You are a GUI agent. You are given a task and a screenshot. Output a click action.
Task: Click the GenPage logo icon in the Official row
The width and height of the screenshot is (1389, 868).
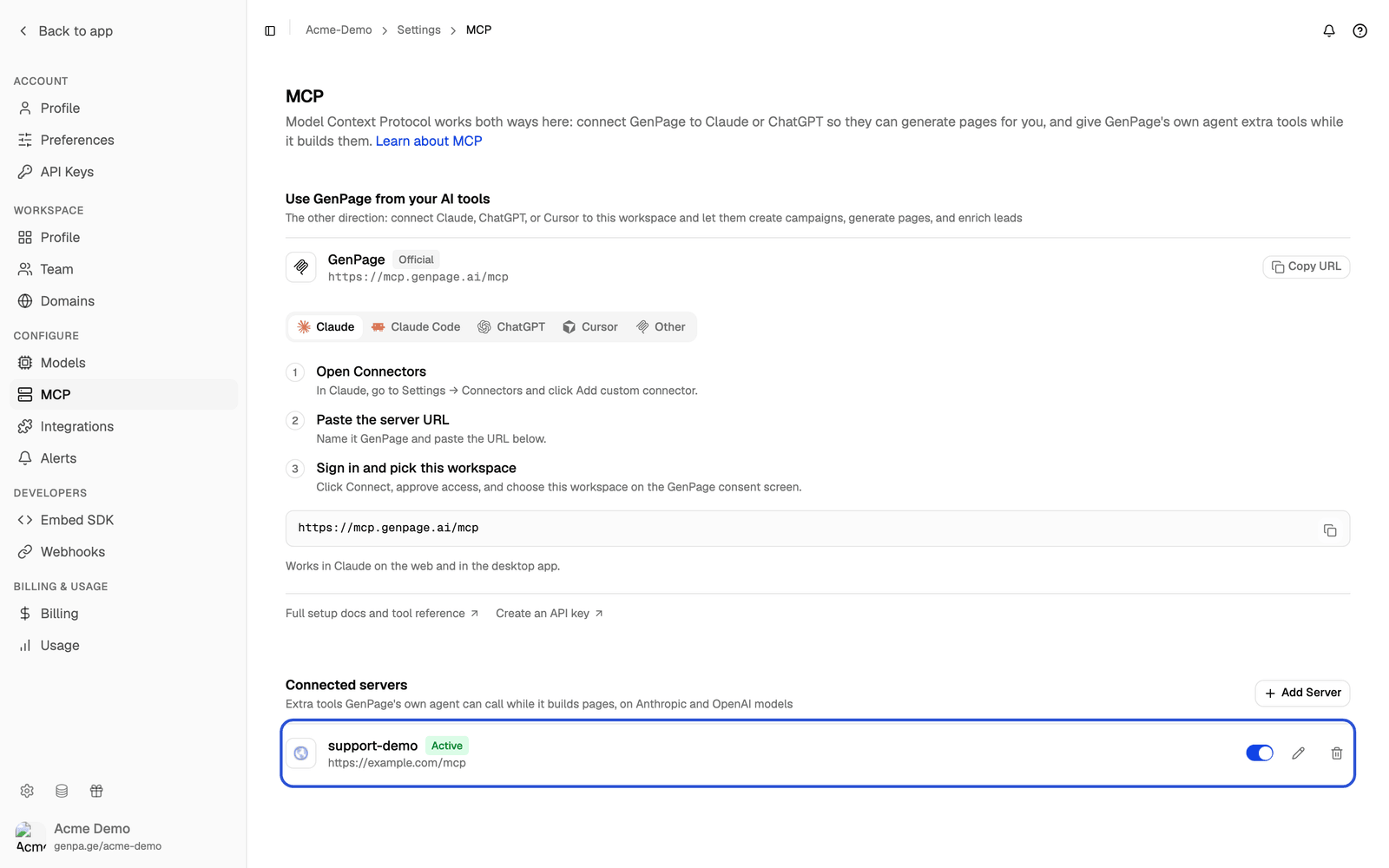(301, 267)
